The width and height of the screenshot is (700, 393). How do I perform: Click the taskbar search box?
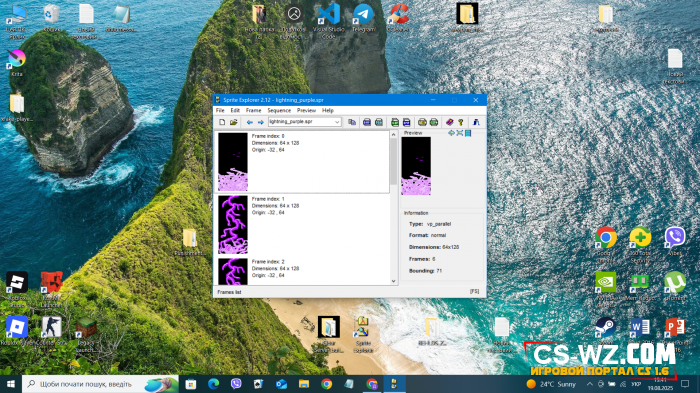(100, 384)
